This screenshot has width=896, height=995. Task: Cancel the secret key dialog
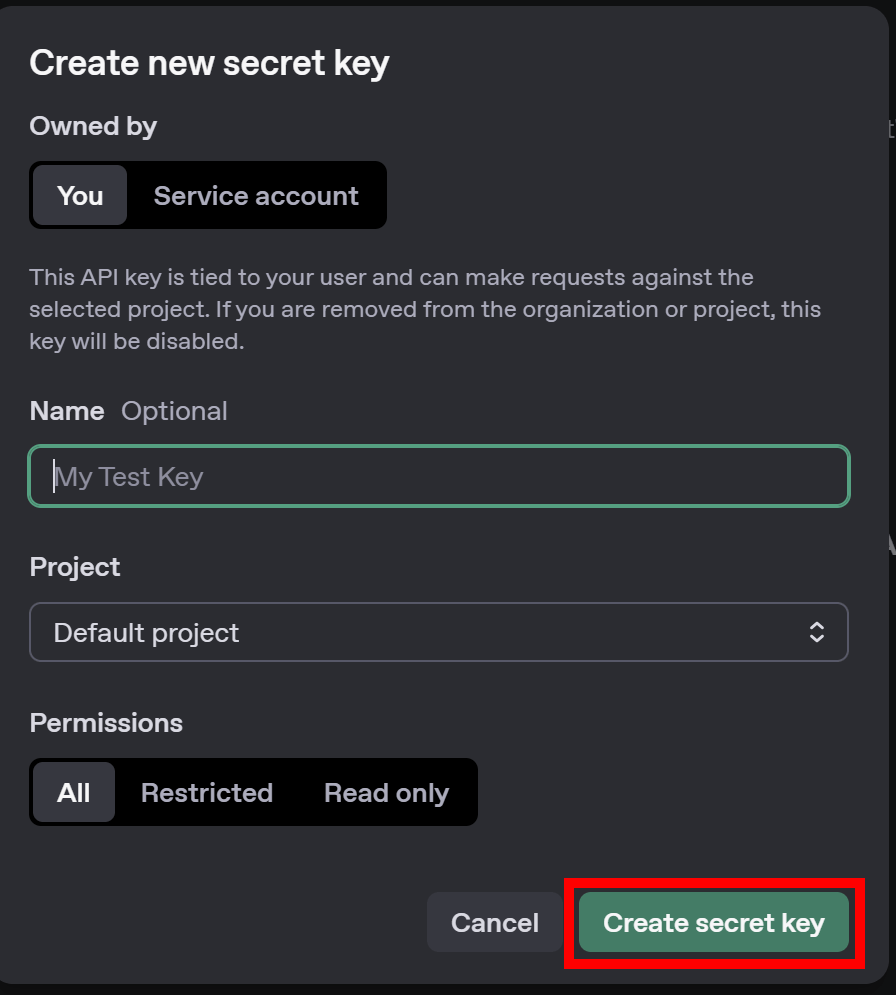[494, 922]
